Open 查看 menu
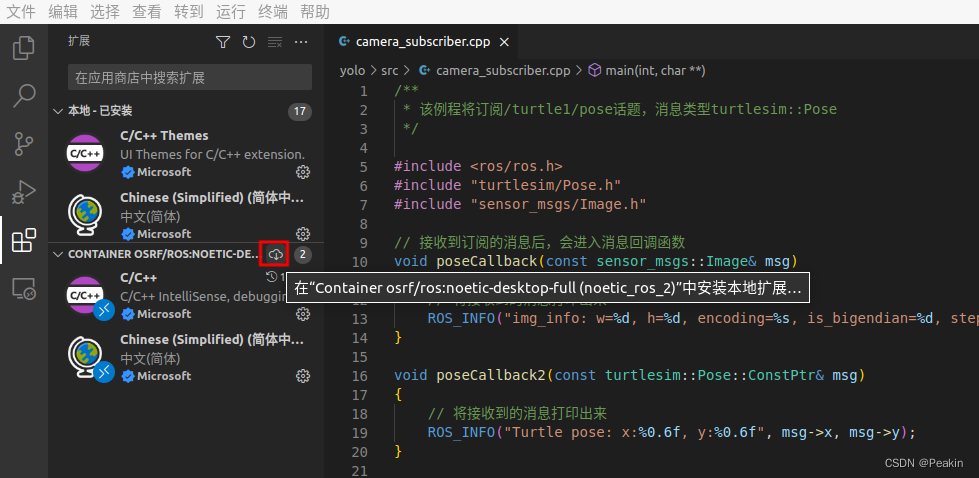The height and width of the screenshot is (478, 979). pyautogui.click(x=147, y=11)
